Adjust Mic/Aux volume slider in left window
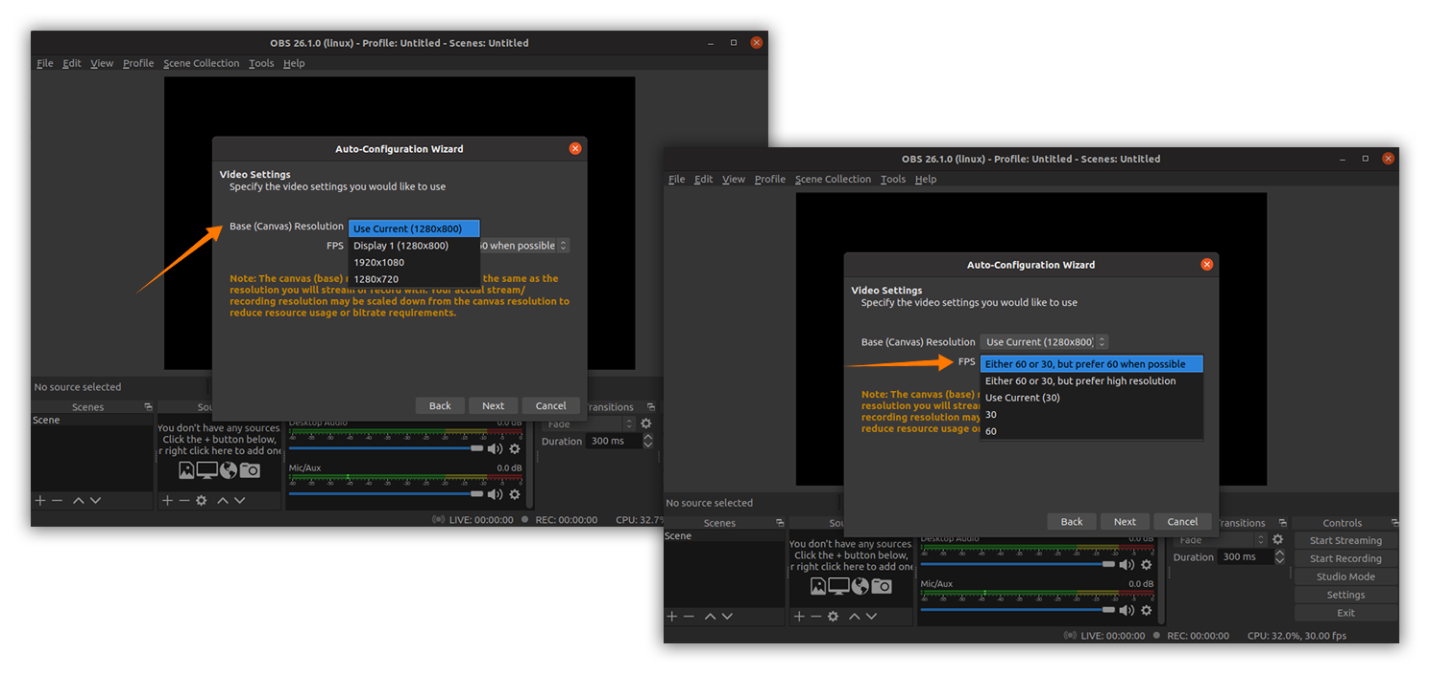 tap(386, 494)
